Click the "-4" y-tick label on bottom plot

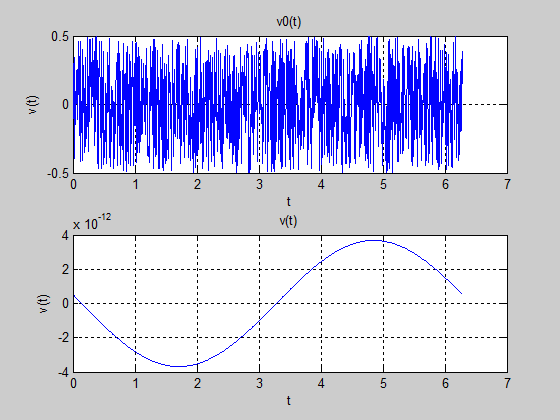[63, 372]
